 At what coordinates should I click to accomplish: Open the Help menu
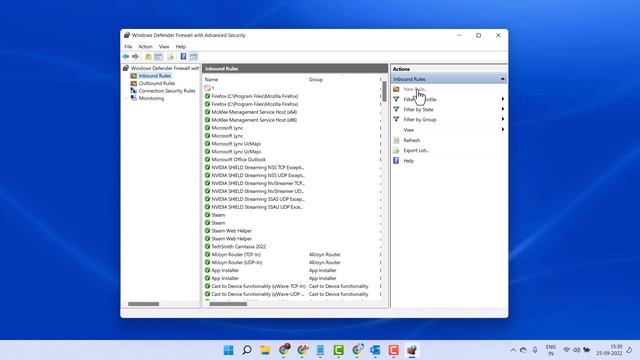click(180, 47)
